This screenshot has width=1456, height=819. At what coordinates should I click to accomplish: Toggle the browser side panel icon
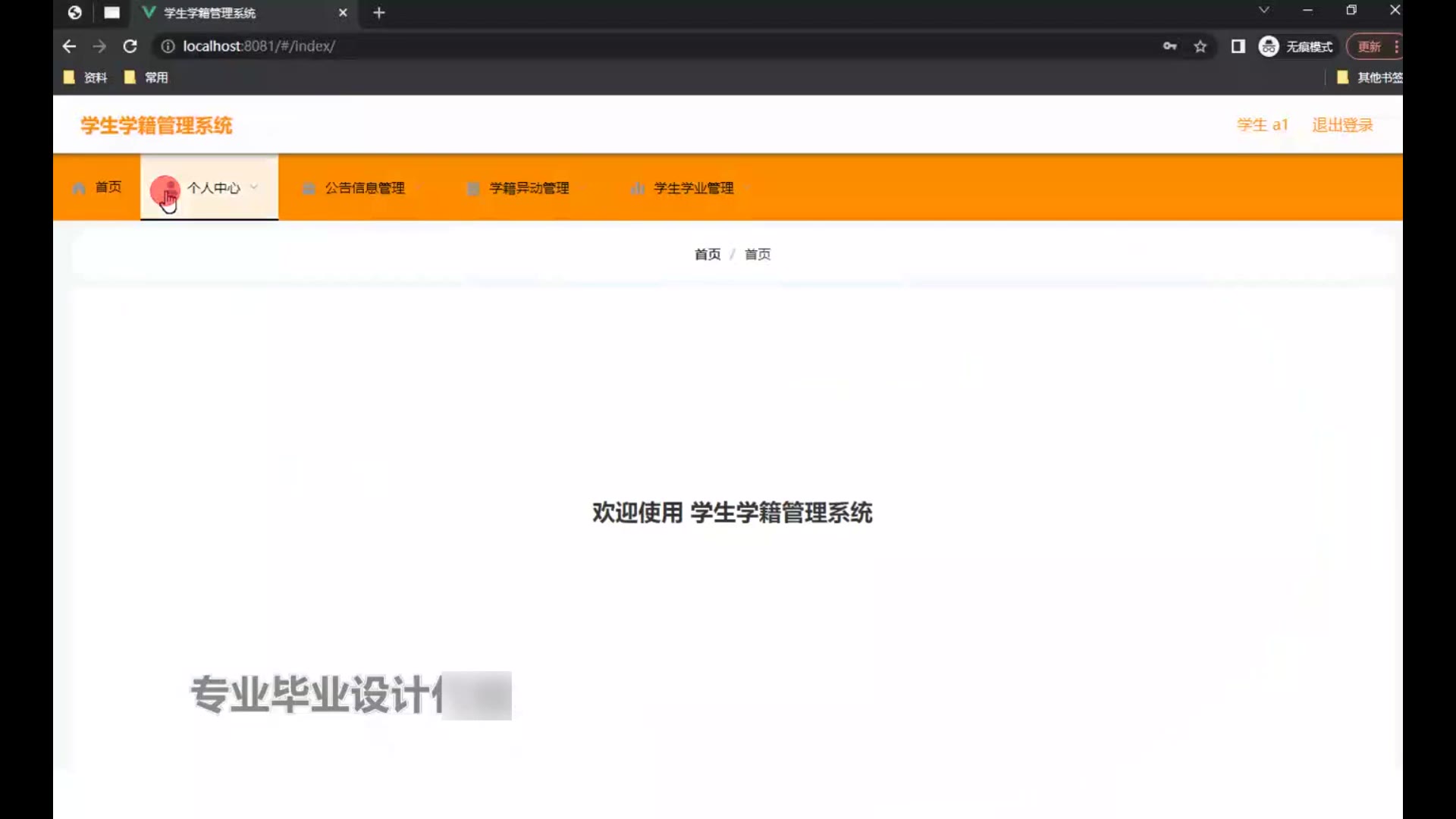tap(1238, 47)
